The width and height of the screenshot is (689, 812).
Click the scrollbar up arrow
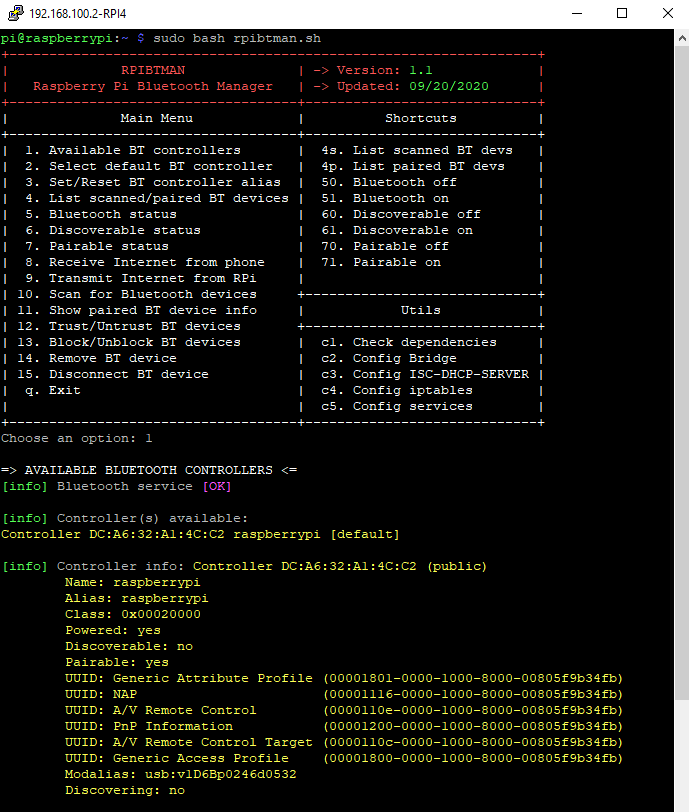pyautogui.click(x=682, y=38)
